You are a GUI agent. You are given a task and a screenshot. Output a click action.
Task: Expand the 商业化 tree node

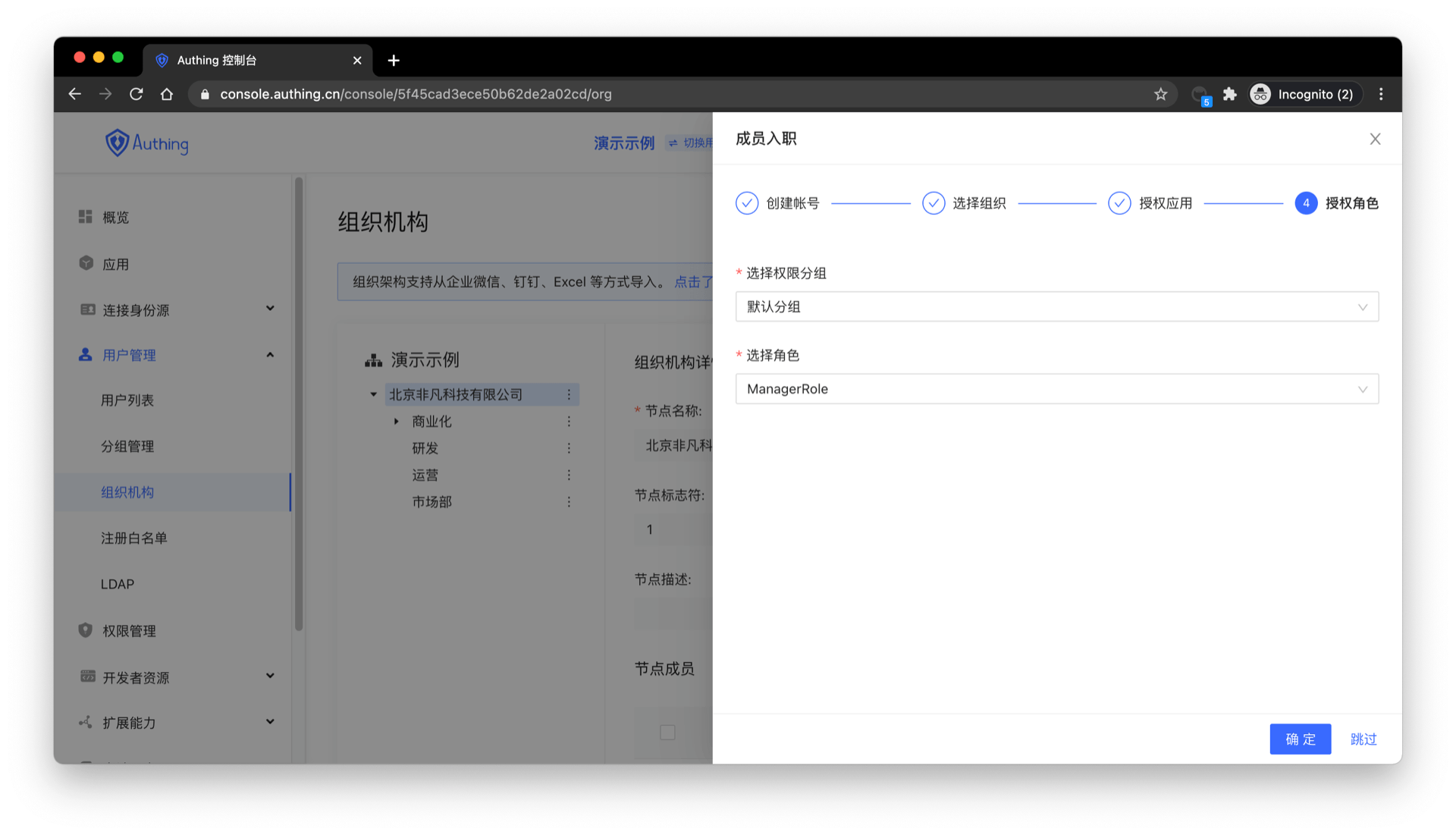[396, 422]
